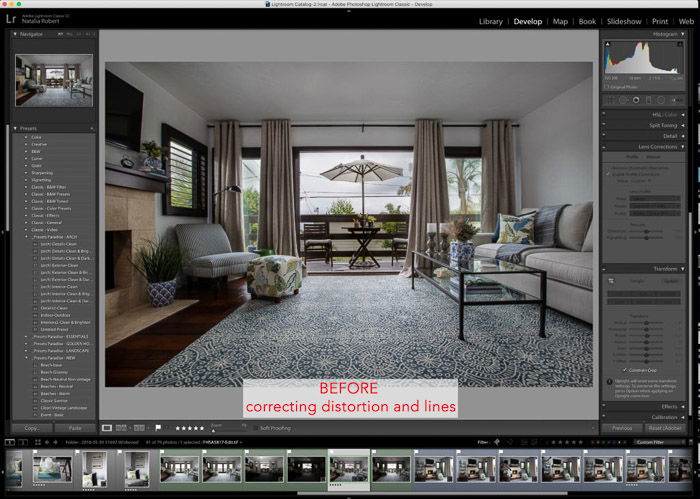Toggle the Lens Corrections panel switch

click(x=604, y=147)
